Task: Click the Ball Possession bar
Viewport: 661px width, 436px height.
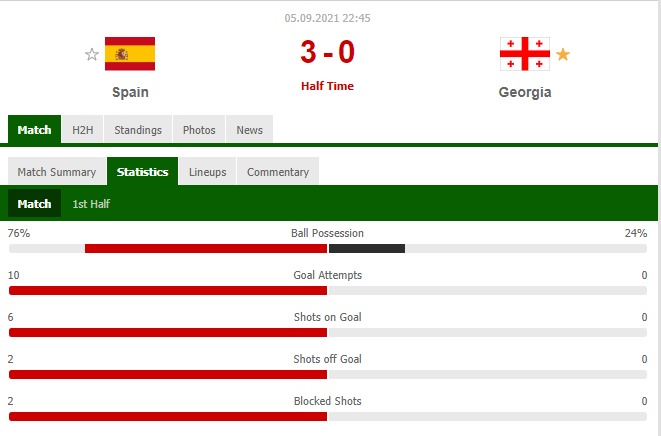Action: tap(327, 248)
